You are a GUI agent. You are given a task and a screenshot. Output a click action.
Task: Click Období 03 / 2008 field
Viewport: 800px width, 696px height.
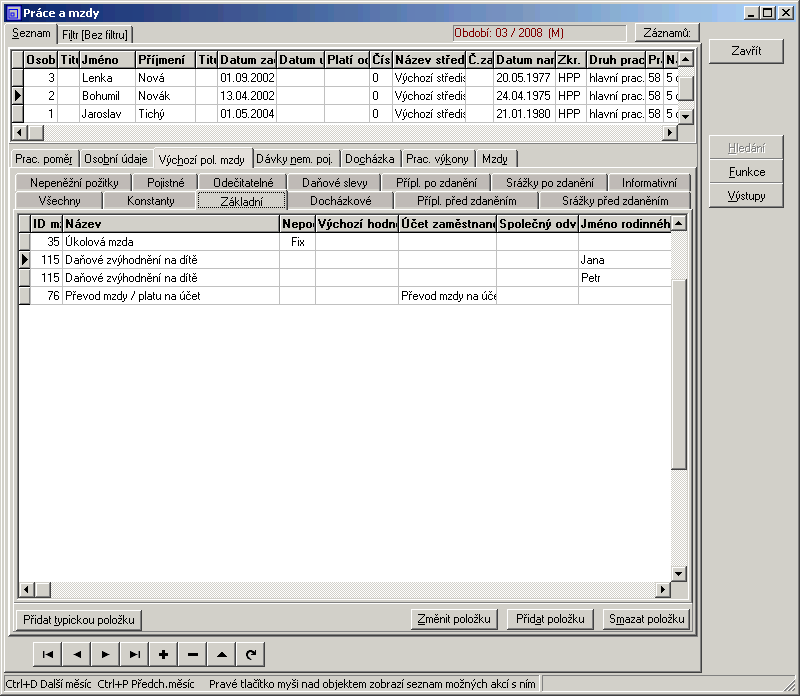[x=539, y=33]
